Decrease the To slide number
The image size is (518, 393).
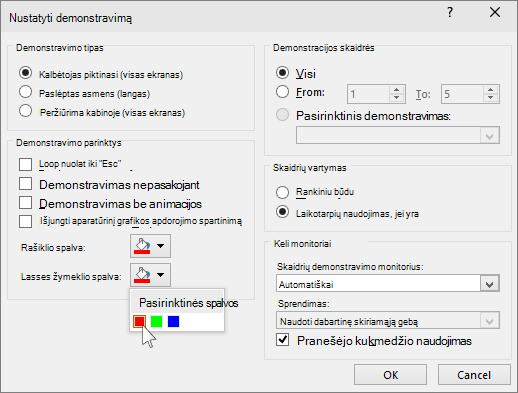(490, 98)
